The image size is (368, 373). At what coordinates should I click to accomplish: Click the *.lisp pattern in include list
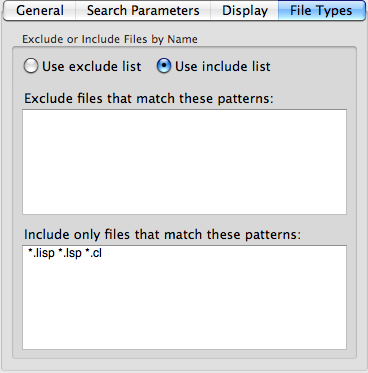[41, 253]
